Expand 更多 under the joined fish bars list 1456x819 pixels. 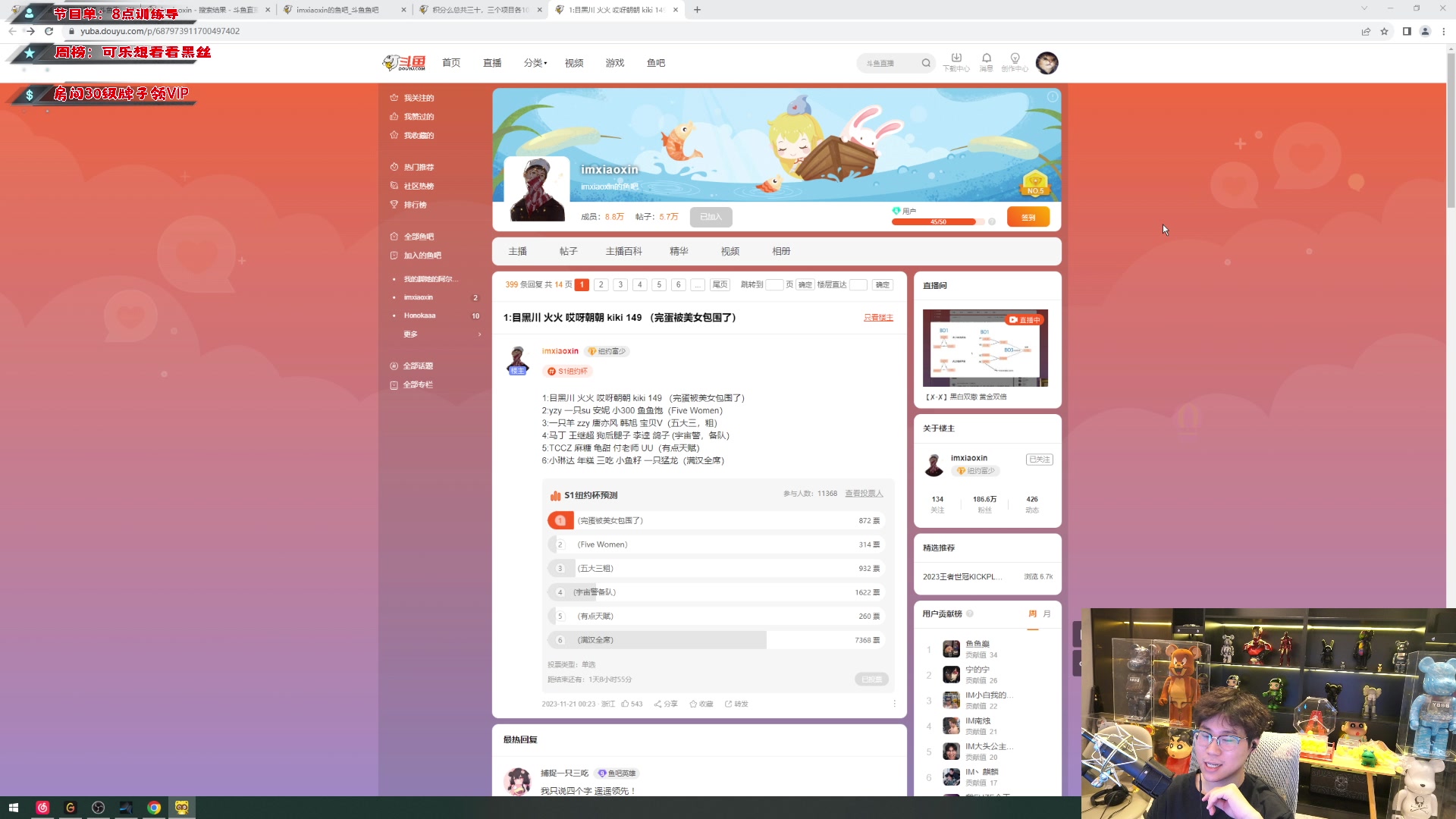click(x=411, y=334)
